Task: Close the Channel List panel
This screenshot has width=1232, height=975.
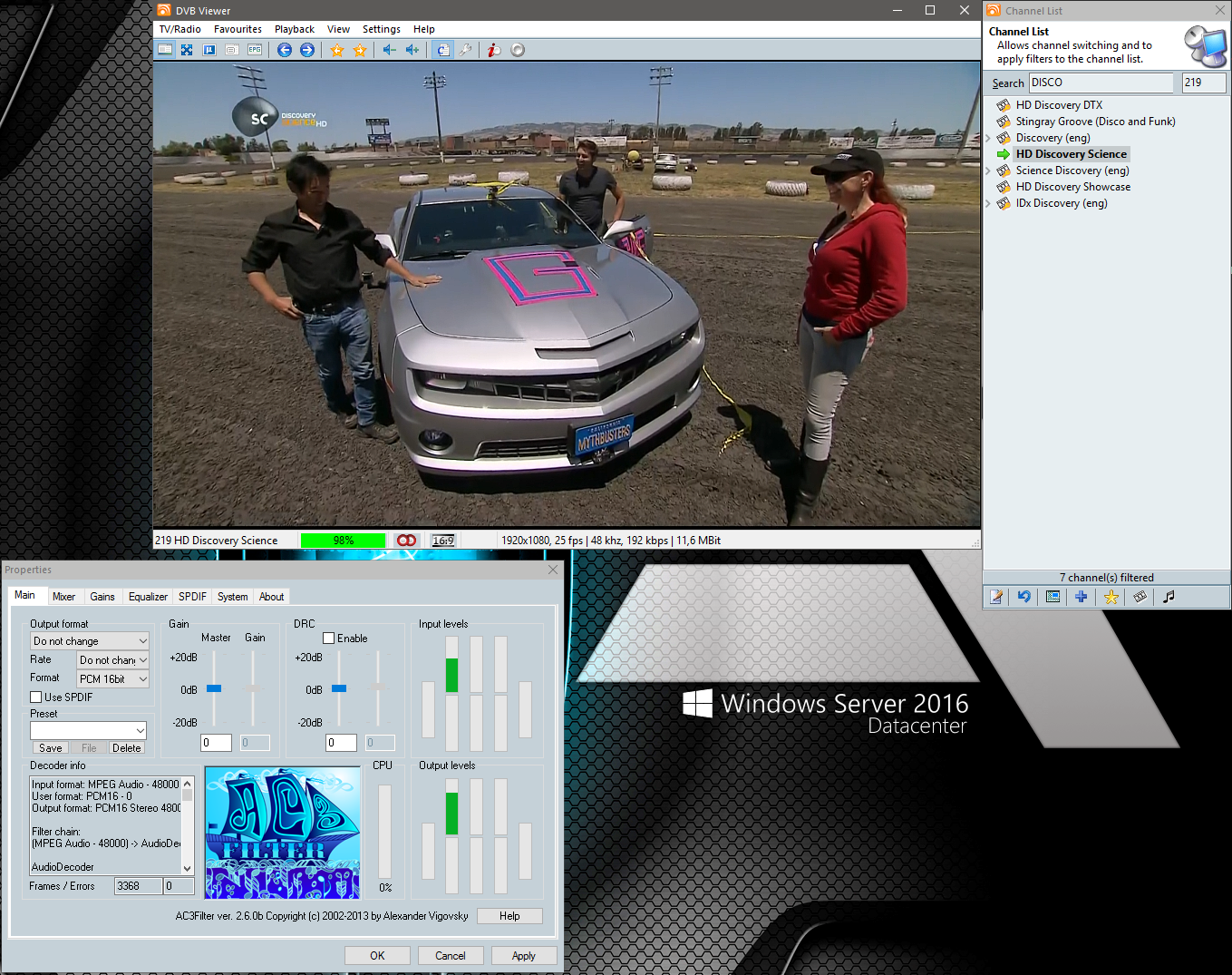Action: (1220, 10)
